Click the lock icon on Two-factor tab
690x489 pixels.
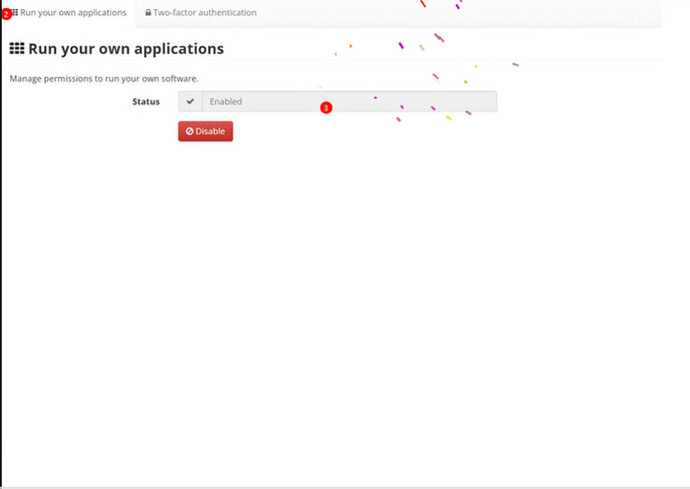coord(148,13)
